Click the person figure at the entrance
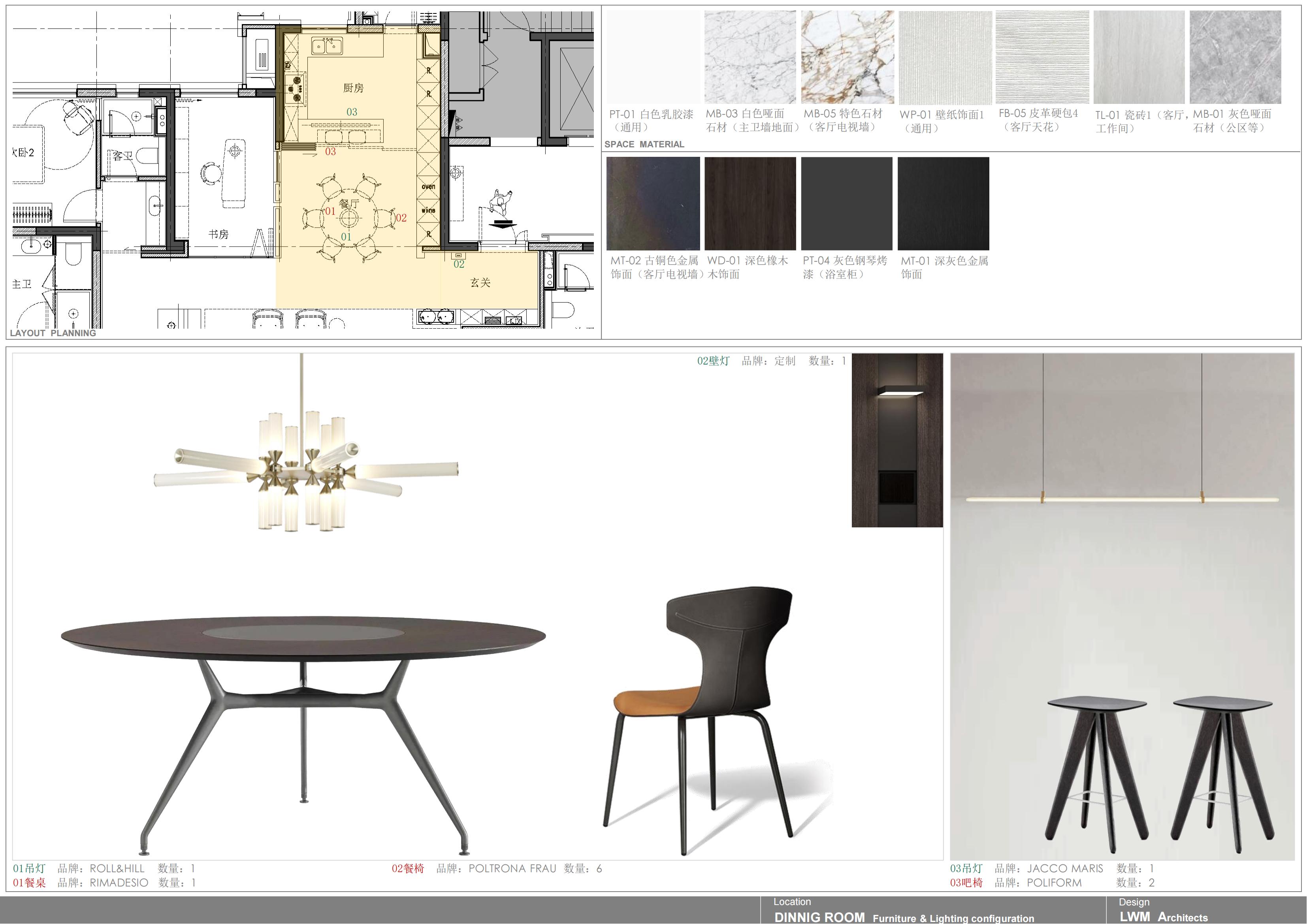This screenshot has width=1307, height=924. tap(501, 203)
